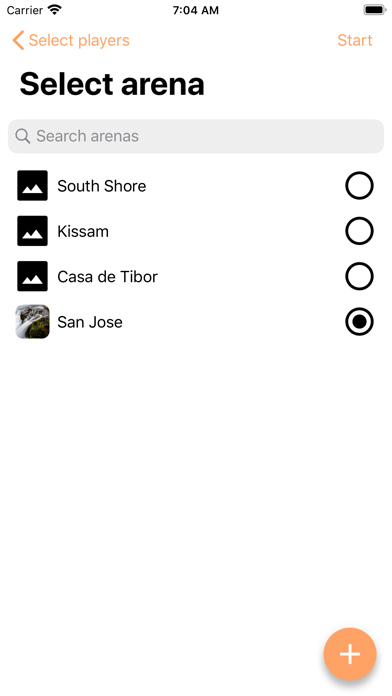This screenshot has height=696, width=392.
Task: Tap the orange plus add arena button
Action: (350, 654)
